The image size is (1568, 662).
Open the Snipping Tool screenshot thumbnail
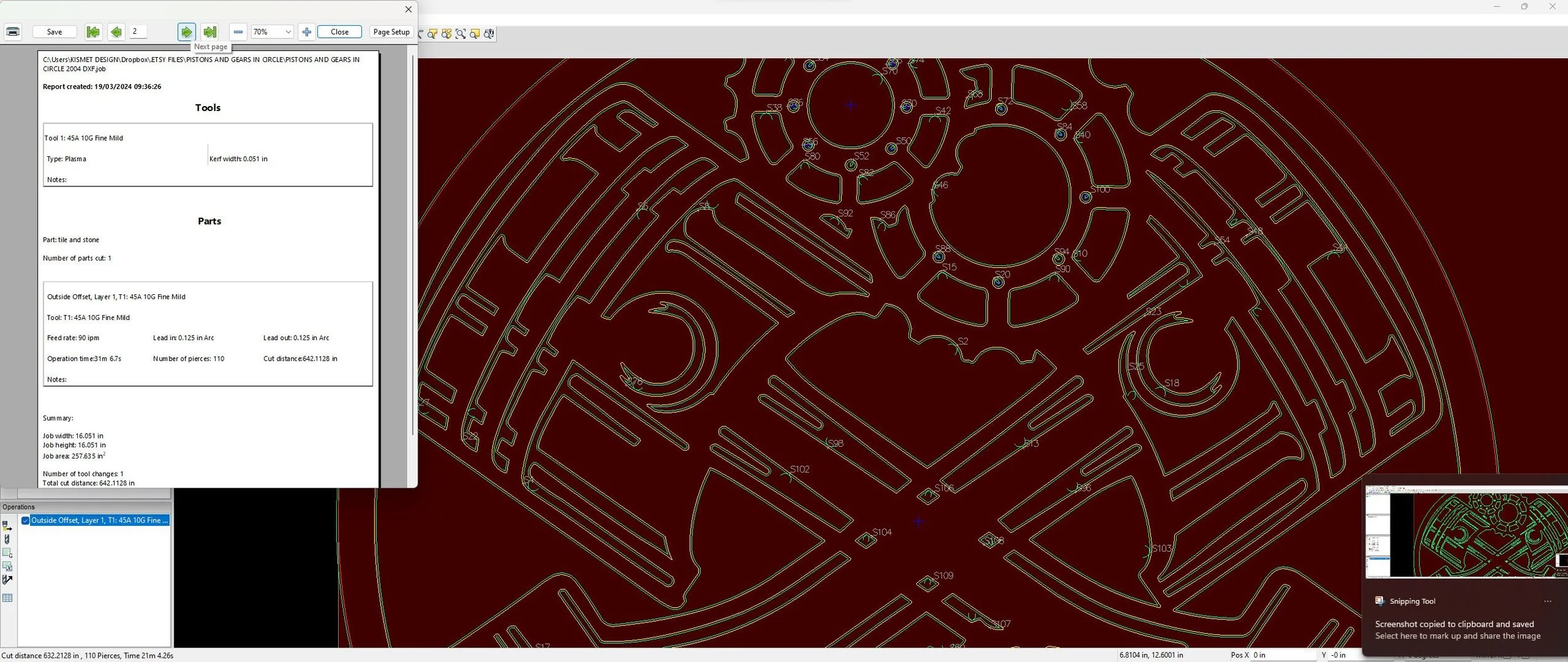(1466, 531)
